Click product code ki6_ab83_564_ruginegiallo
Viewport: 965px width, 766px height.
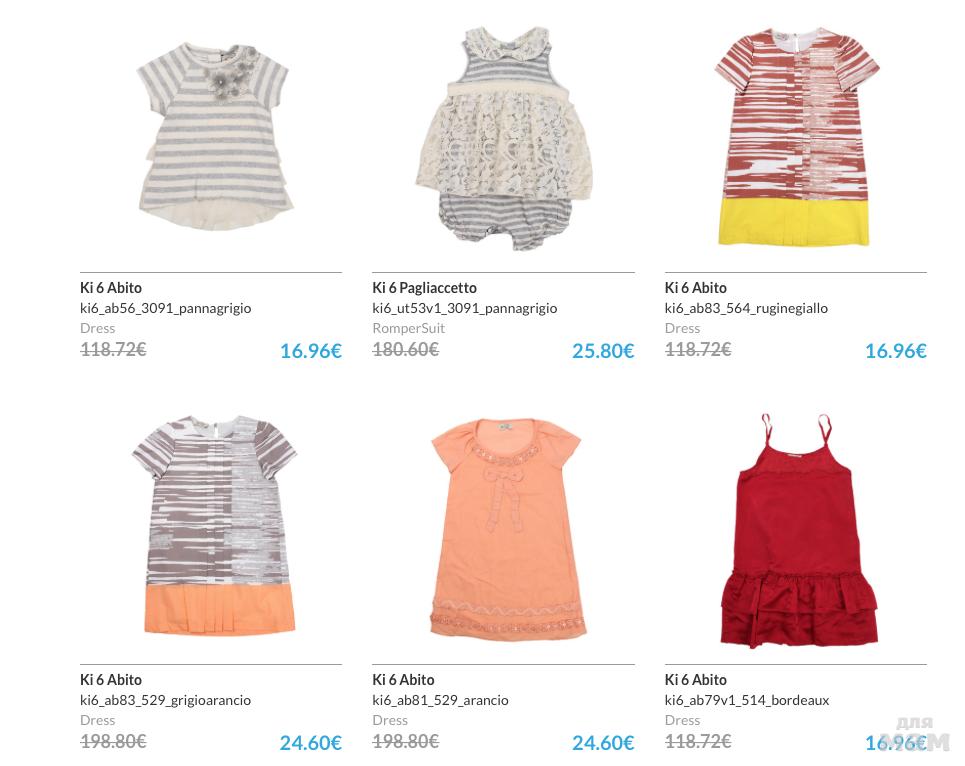pos(746,308)
